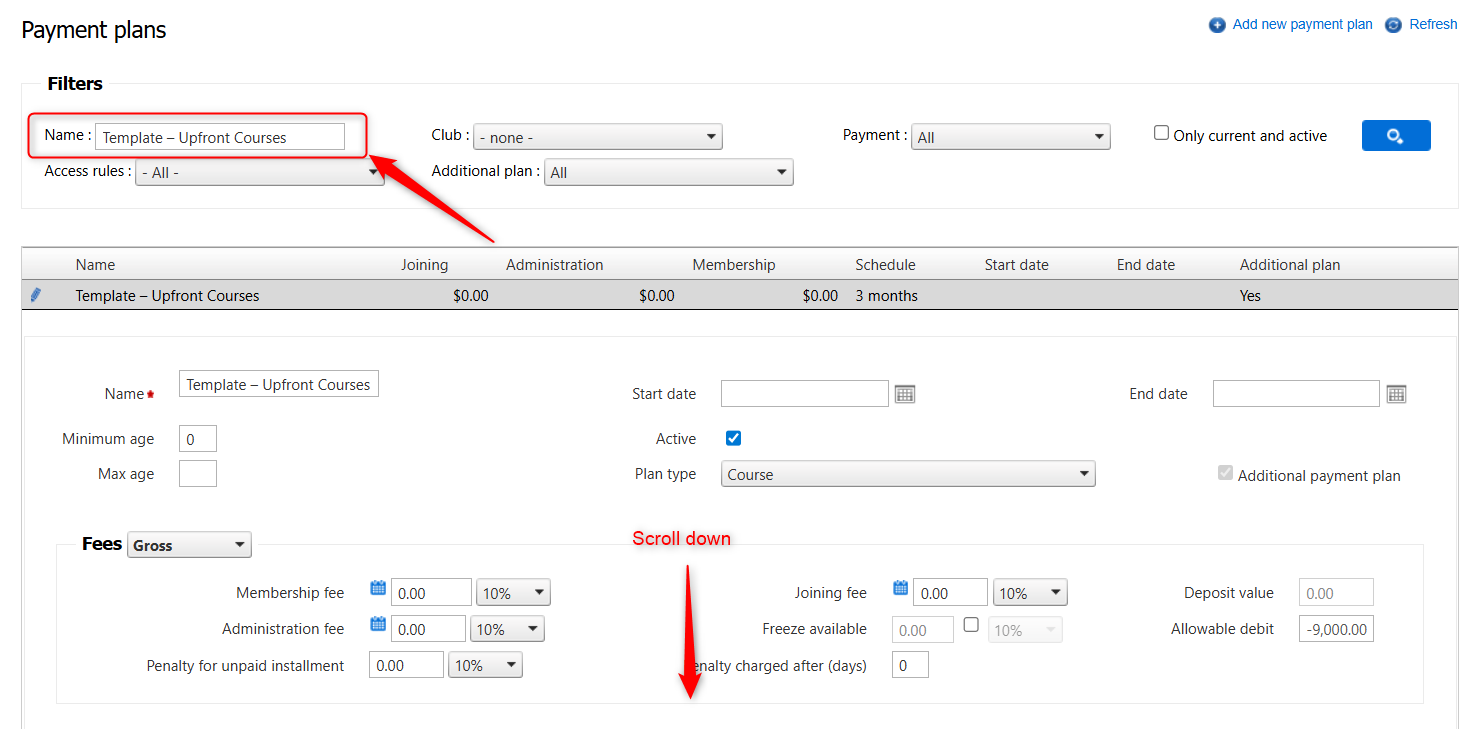Screen dimensions: 1477x729
Task: Click the Joining fee calendar icon
Action: pos(900,588)
